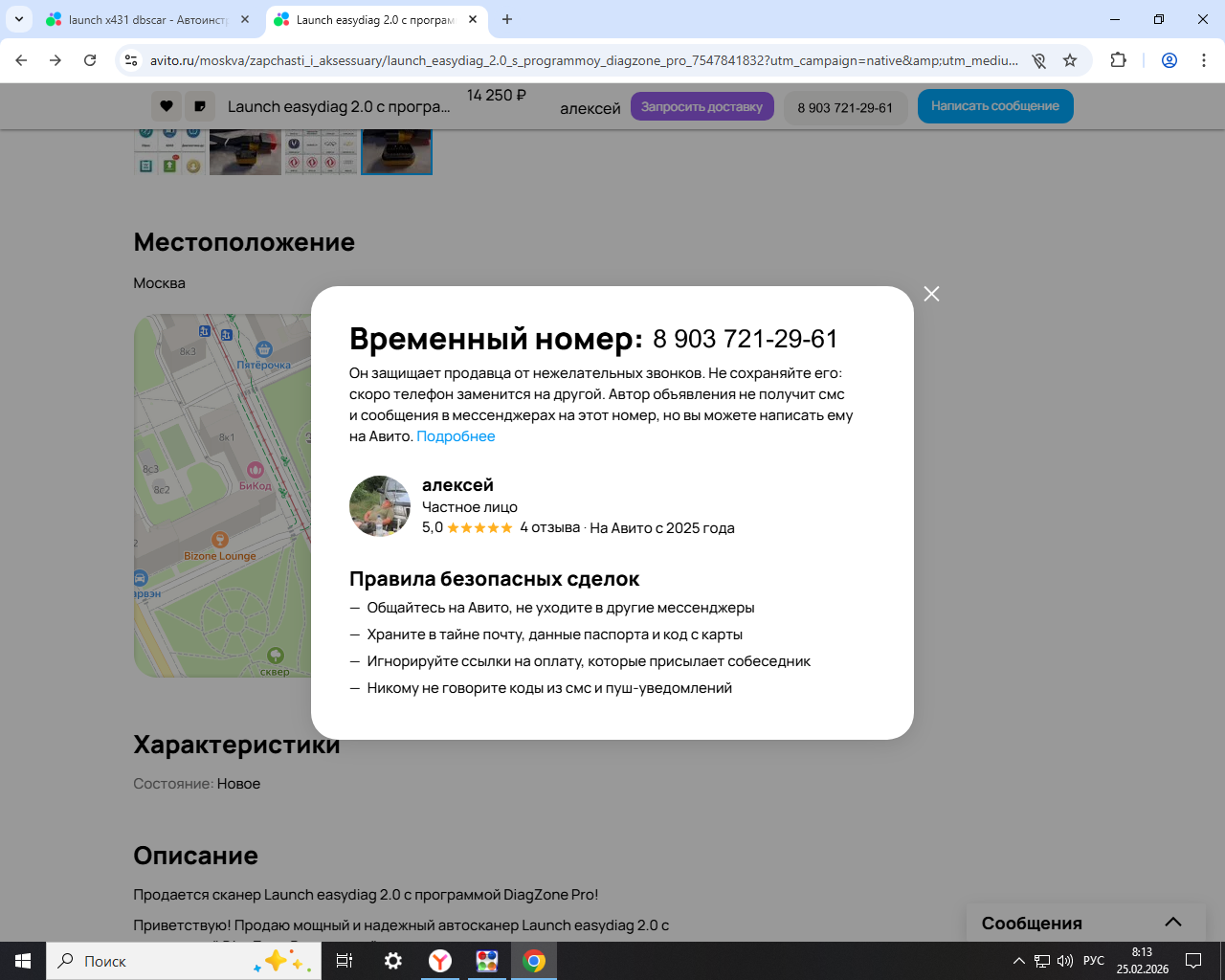Go back to the previous page
1225x980 pixels.
pos(21,60)
